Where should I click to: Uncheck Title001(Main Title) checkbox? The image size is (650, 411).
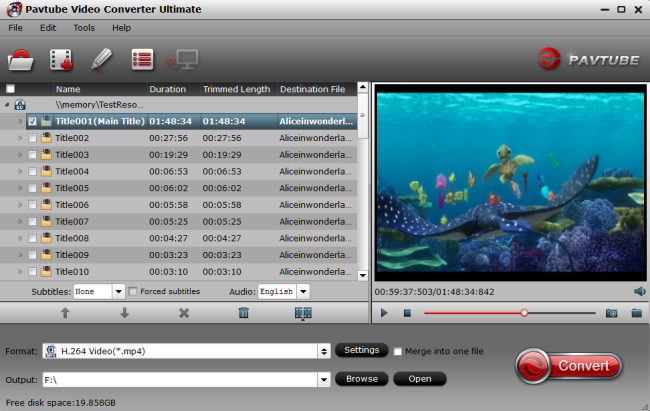coord(32,122)
